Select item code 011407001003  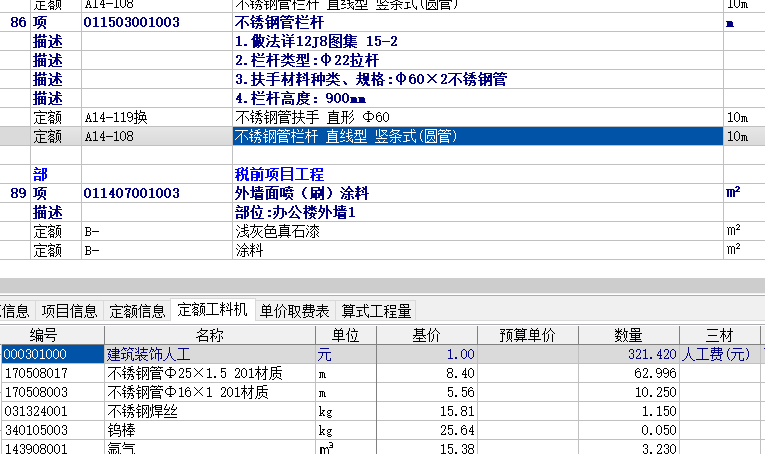[131, 193]
